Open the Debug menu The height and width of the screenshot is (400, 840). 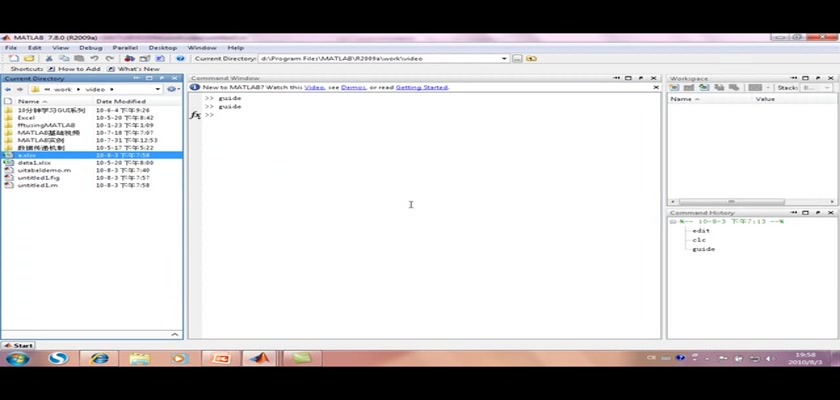pyautogui.click(x=90, y=48)
